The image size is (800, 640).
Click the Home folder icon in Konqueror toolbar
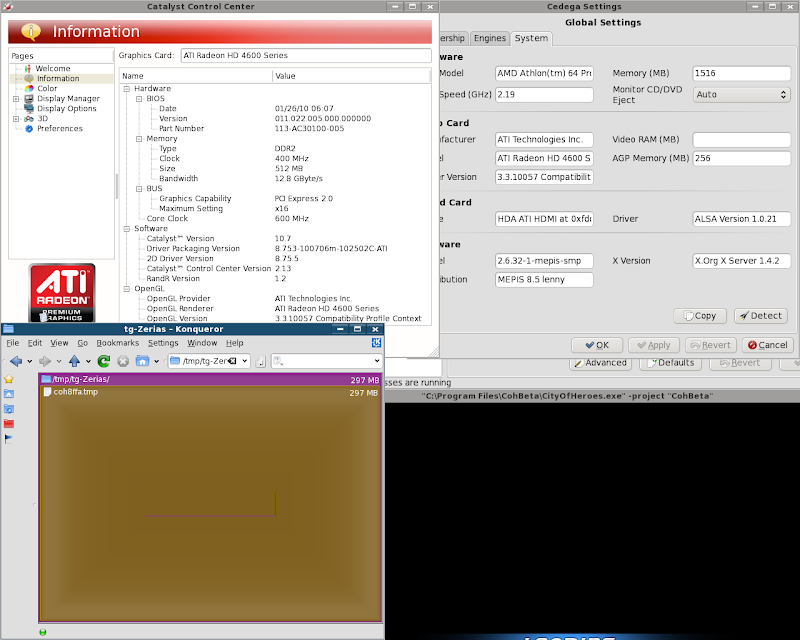tap(142, 361)
